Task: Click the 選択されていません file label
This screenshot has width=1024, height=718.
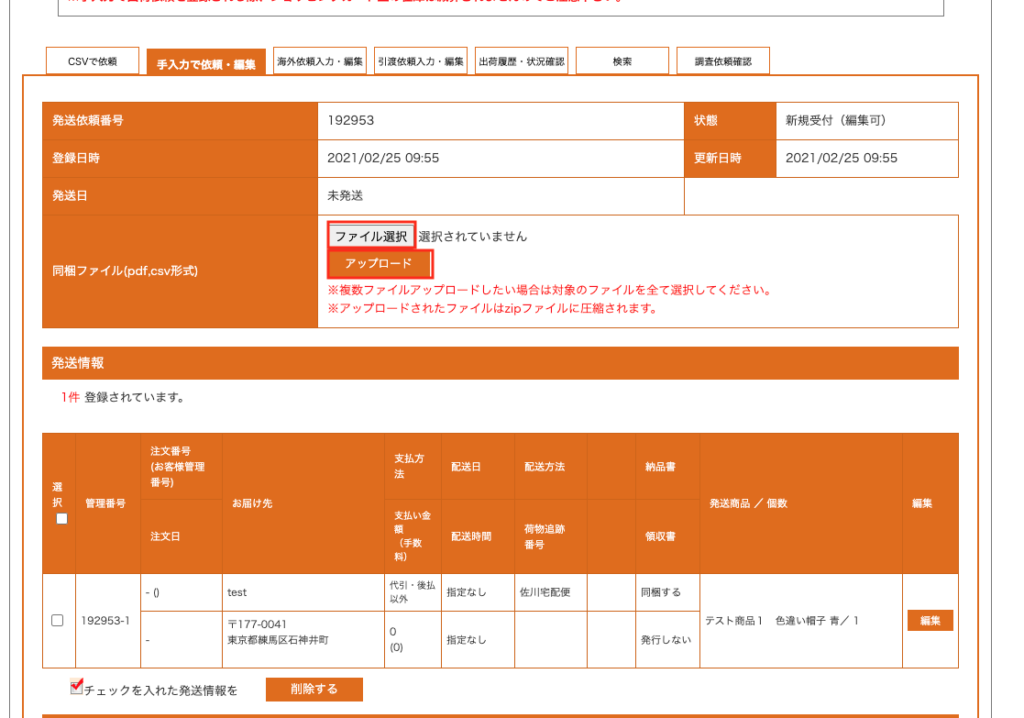Action: click(x=472, y=237)
